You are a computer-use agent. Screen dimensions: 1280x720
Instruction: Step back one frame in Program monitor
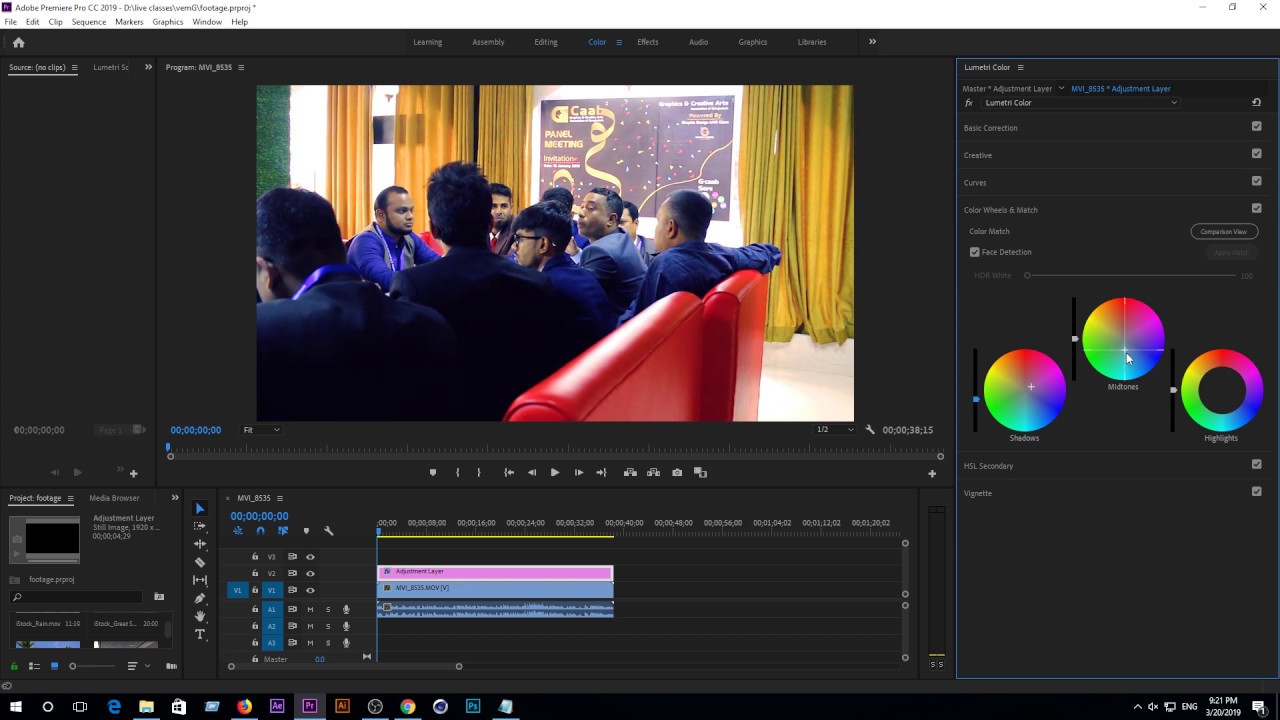[532, 473]
